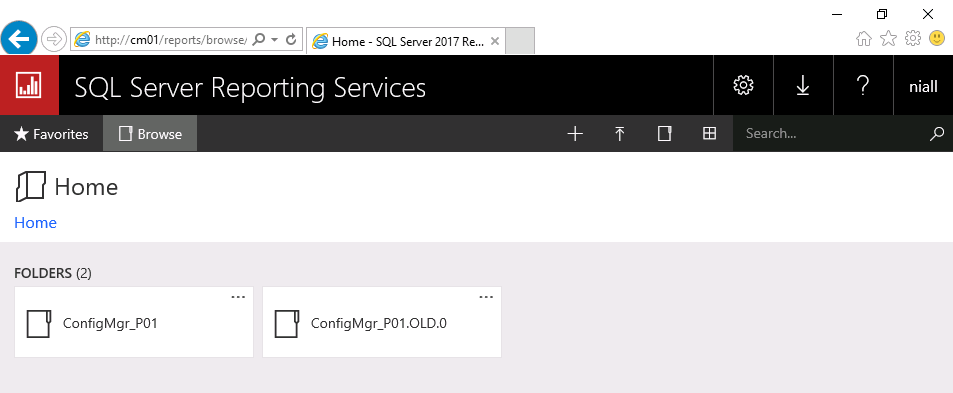The image size is (953, 393).
Task: Open the settings gear in the black header
Action: pos(743,85)
